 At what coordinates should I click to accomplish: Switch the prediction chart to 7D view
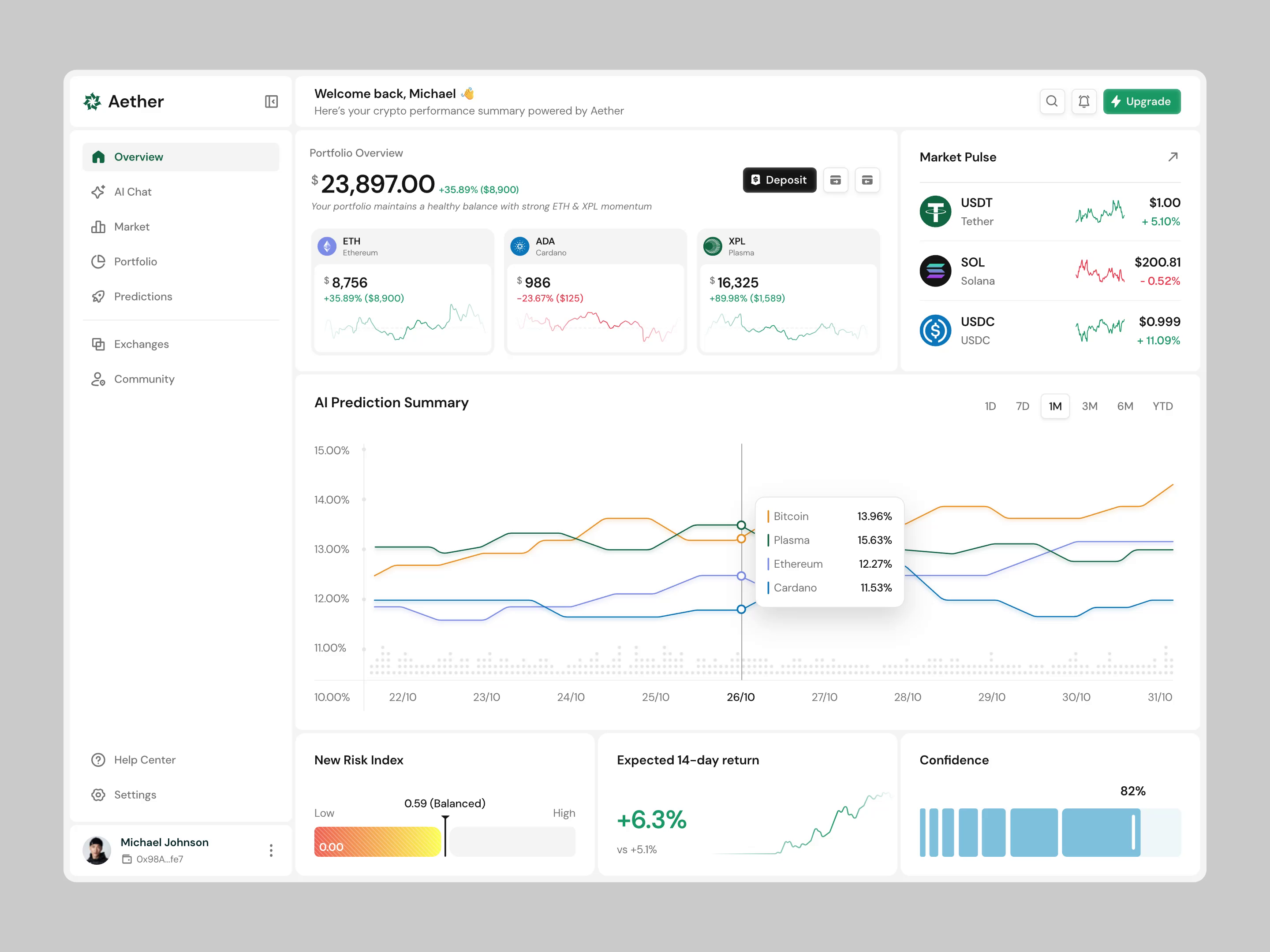pos(1023,406)
